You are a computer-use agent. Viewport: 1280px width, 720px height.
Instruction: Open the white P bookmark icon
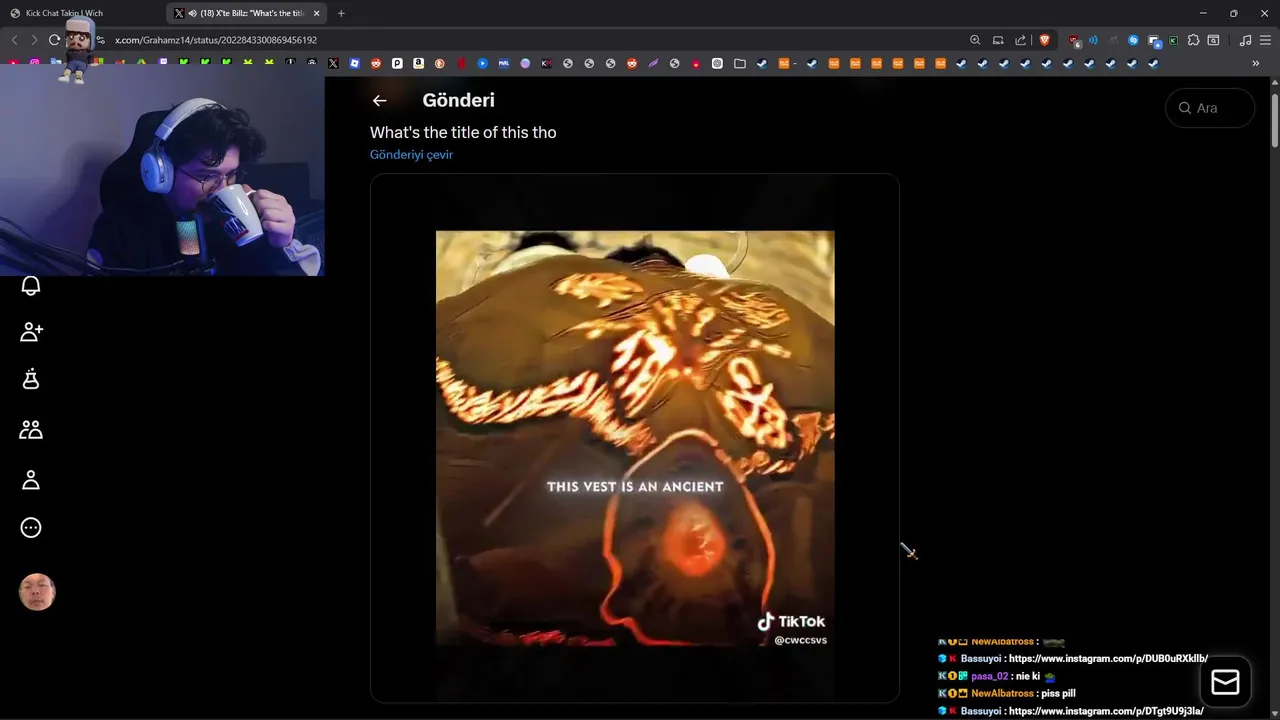[x=397, y=63]
